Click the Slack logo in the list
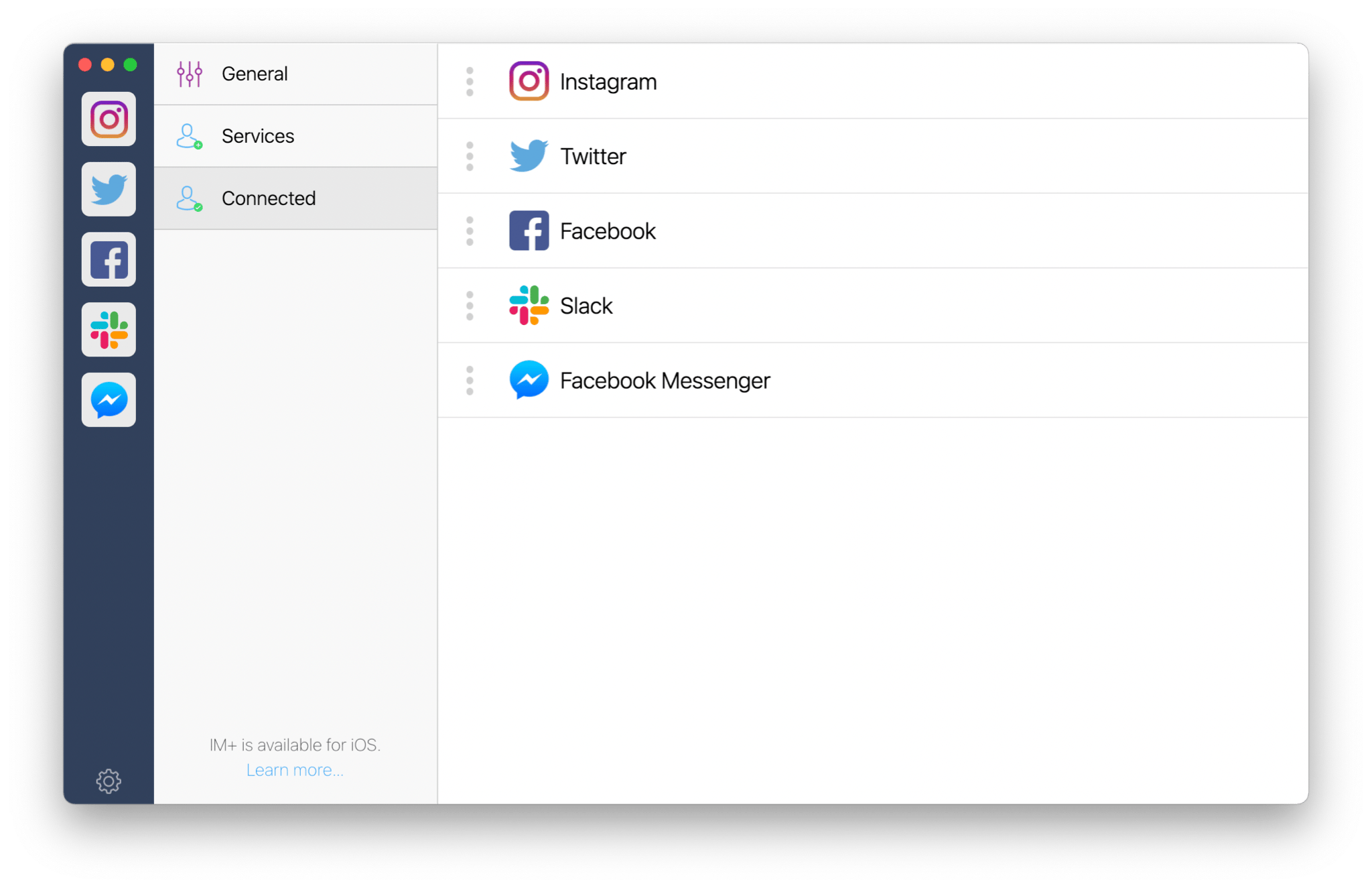Image resolution: width=1372 pixels, height=888 pixels. click(529, 306)
